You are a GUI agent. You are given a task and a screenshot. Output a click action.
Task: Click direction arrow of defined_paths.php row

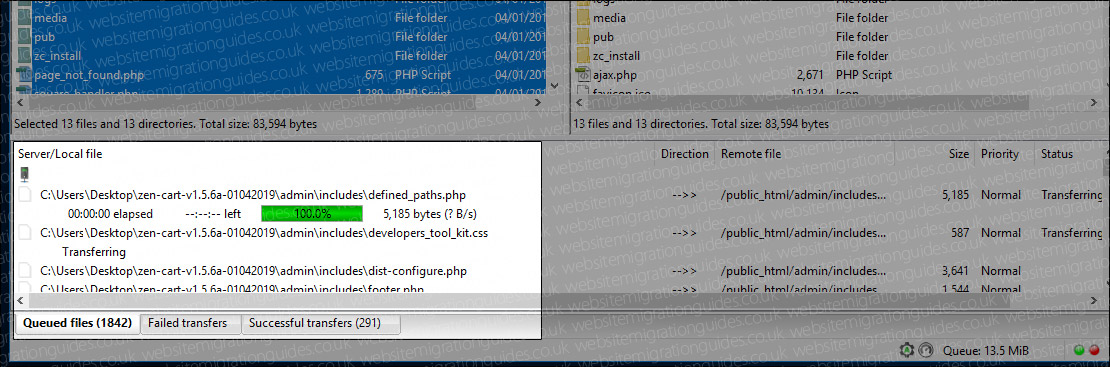tap(685, 194)
